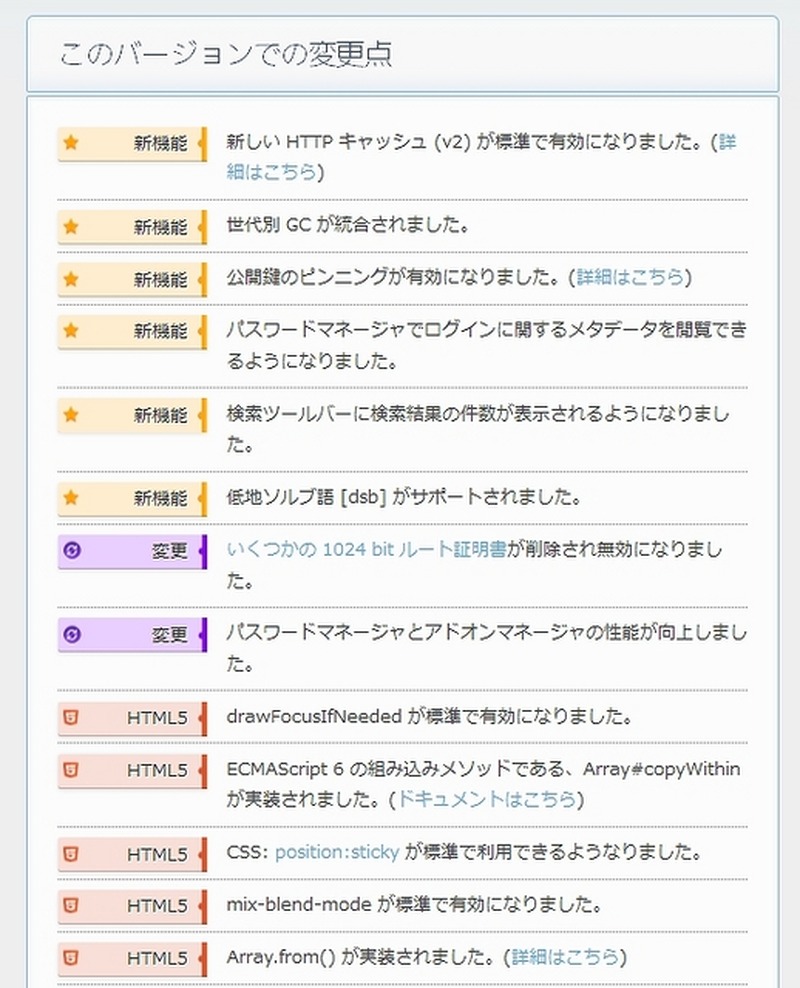Click star icon beside the ログインに関するメタデータ entry
Image resolution: width=800 pixels, height=988 pixels.
[x=71, y=330]
